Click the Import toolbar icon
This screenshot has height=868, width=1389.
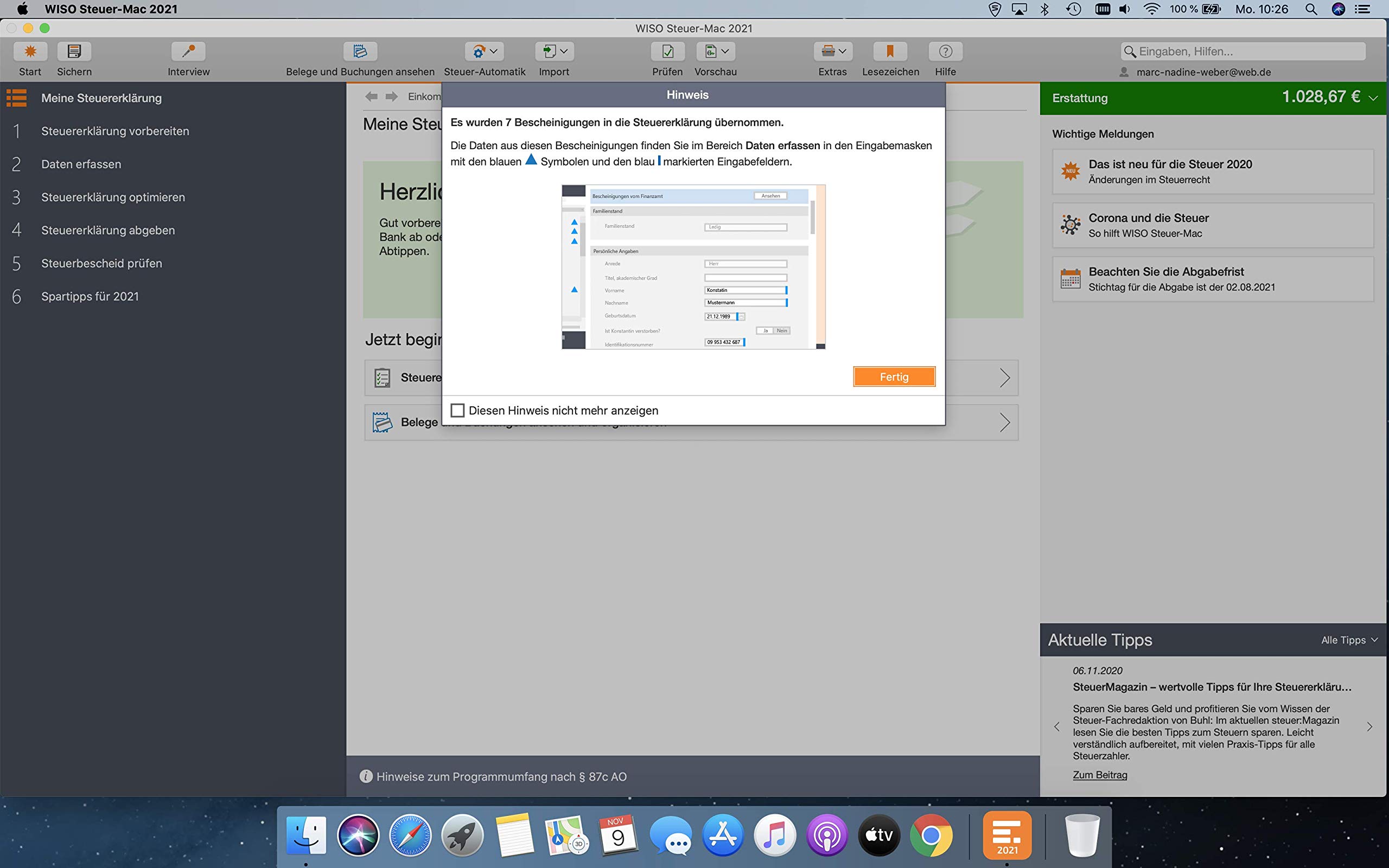click(x=549, y=52)
